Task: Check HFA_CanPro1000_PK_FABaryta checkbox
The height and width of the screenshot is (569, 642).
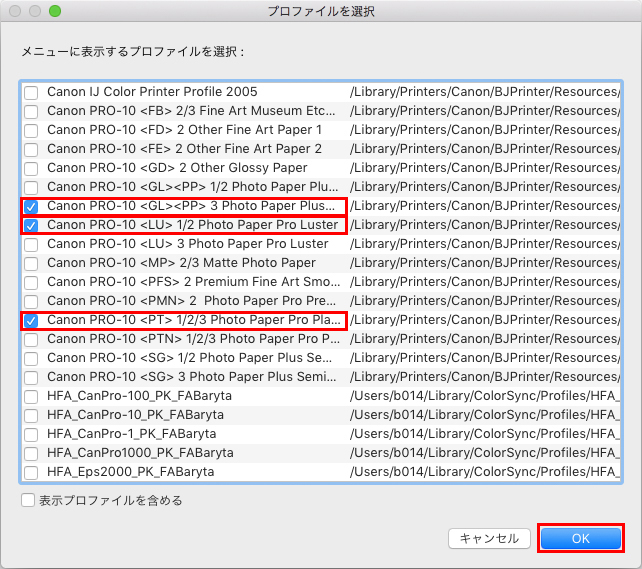Action: click(31, 454)
